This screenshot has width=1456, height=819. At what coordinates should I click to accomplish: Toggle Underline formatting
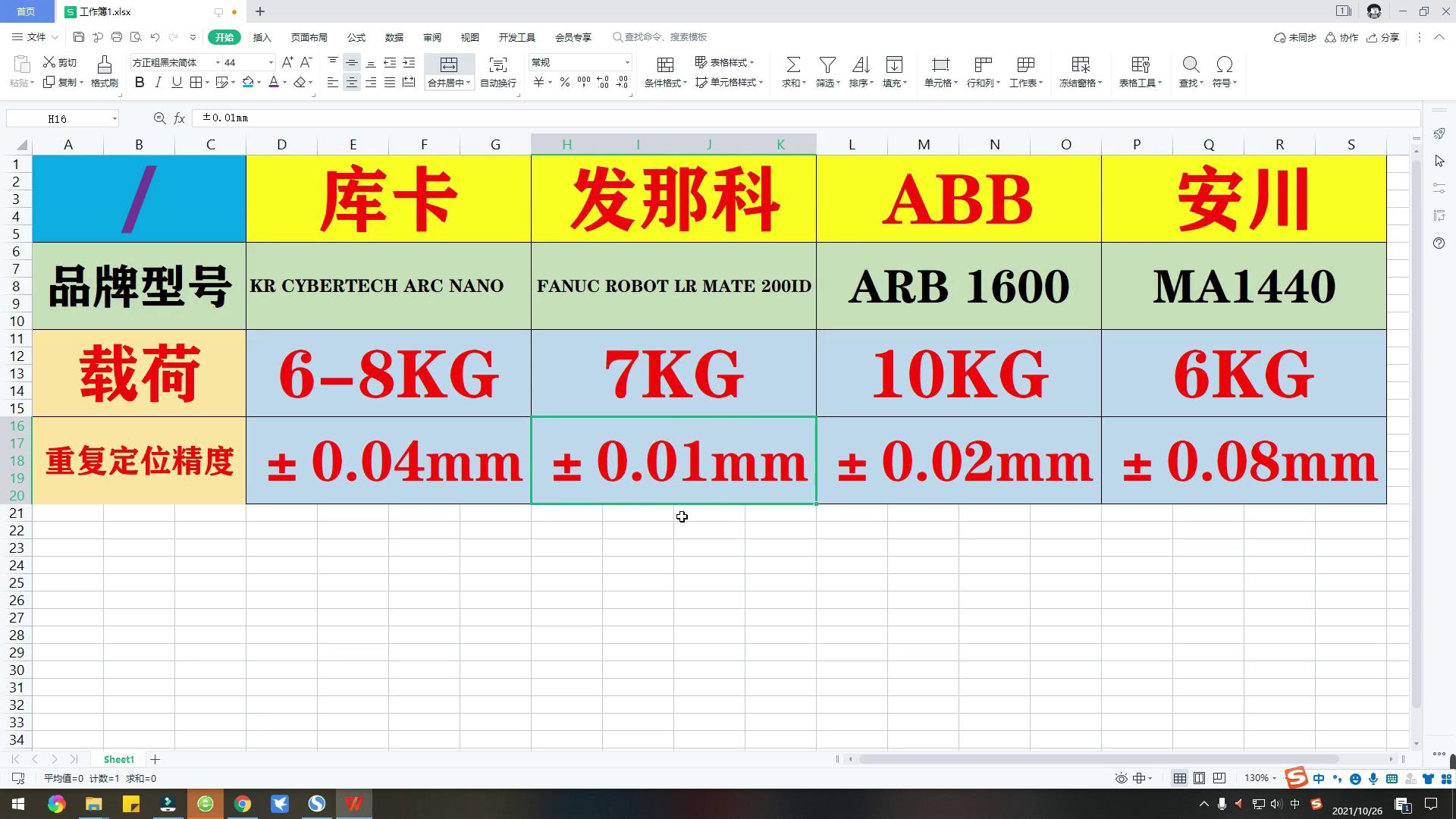click(177, 82)
